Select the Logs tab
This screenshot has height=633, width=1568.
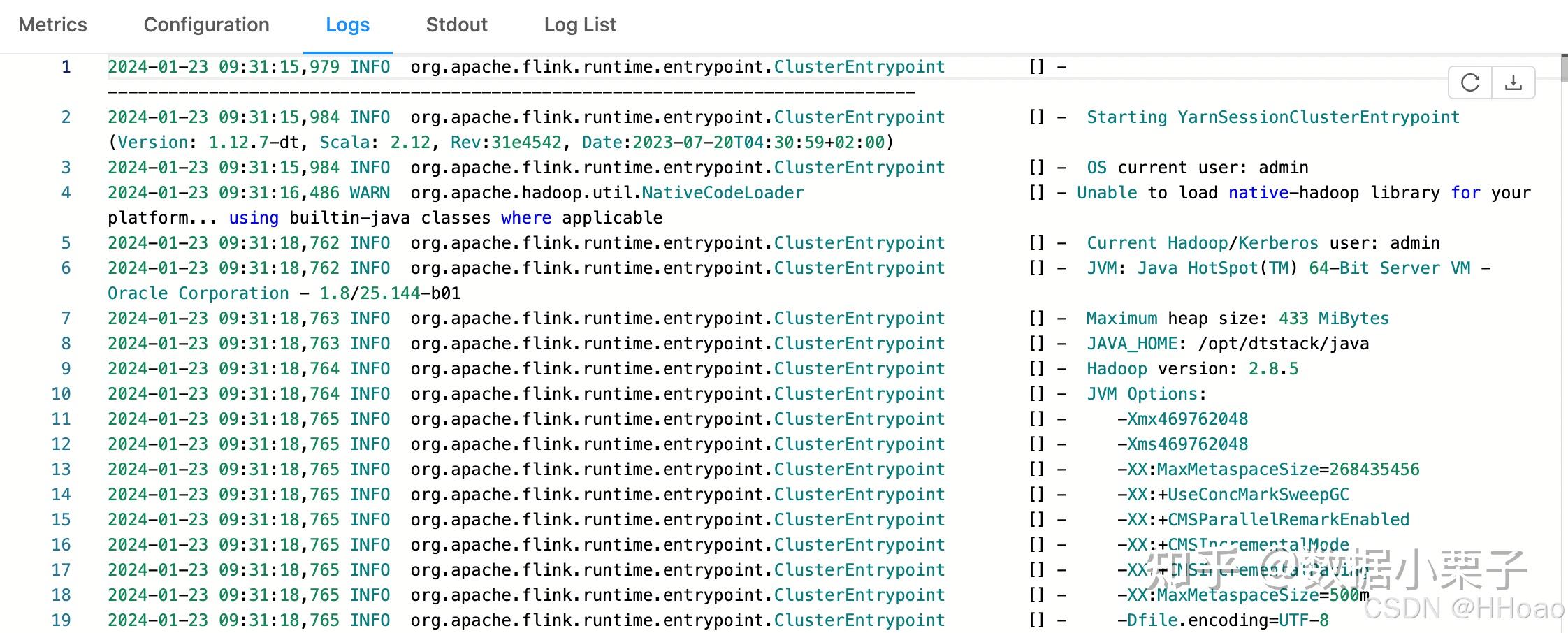pos(347,25)
